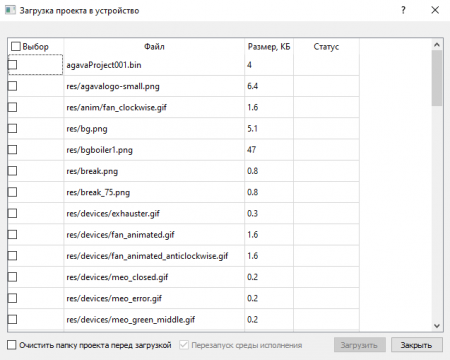Click the scrollbar down arrow

[x=437, y=326]
